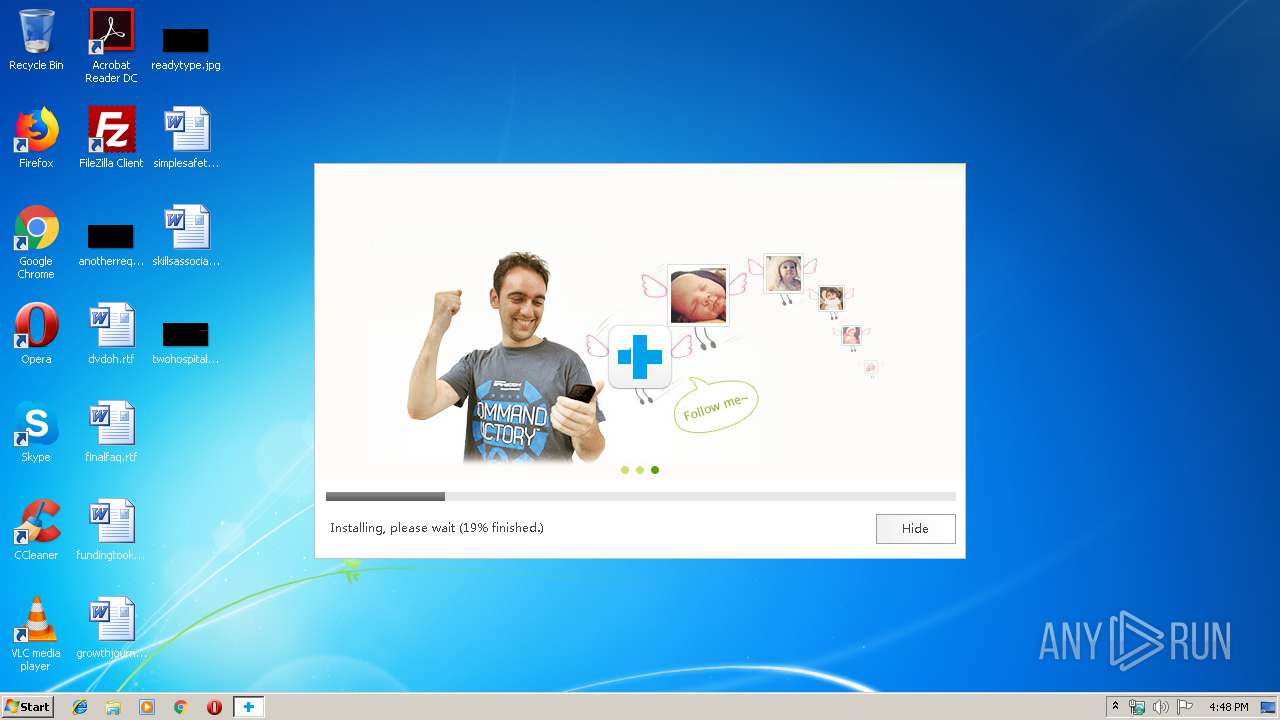Launch Skype desktop shortcut

(36, 432)
